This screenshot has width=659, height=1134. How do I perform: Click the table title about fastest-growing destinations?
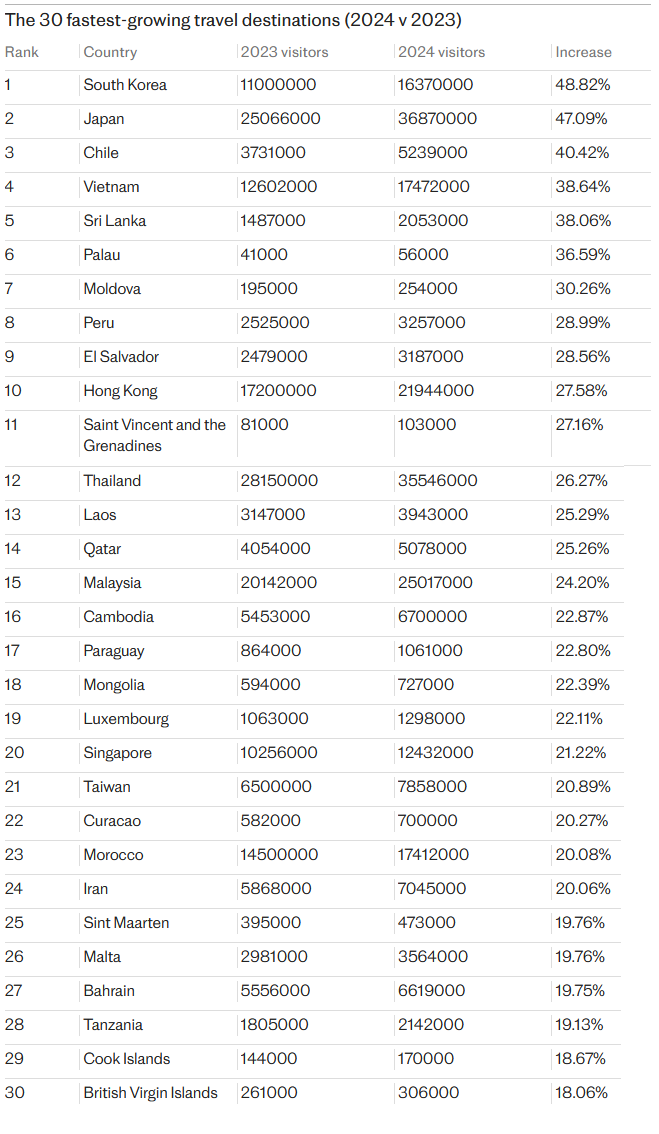(233, 20)
